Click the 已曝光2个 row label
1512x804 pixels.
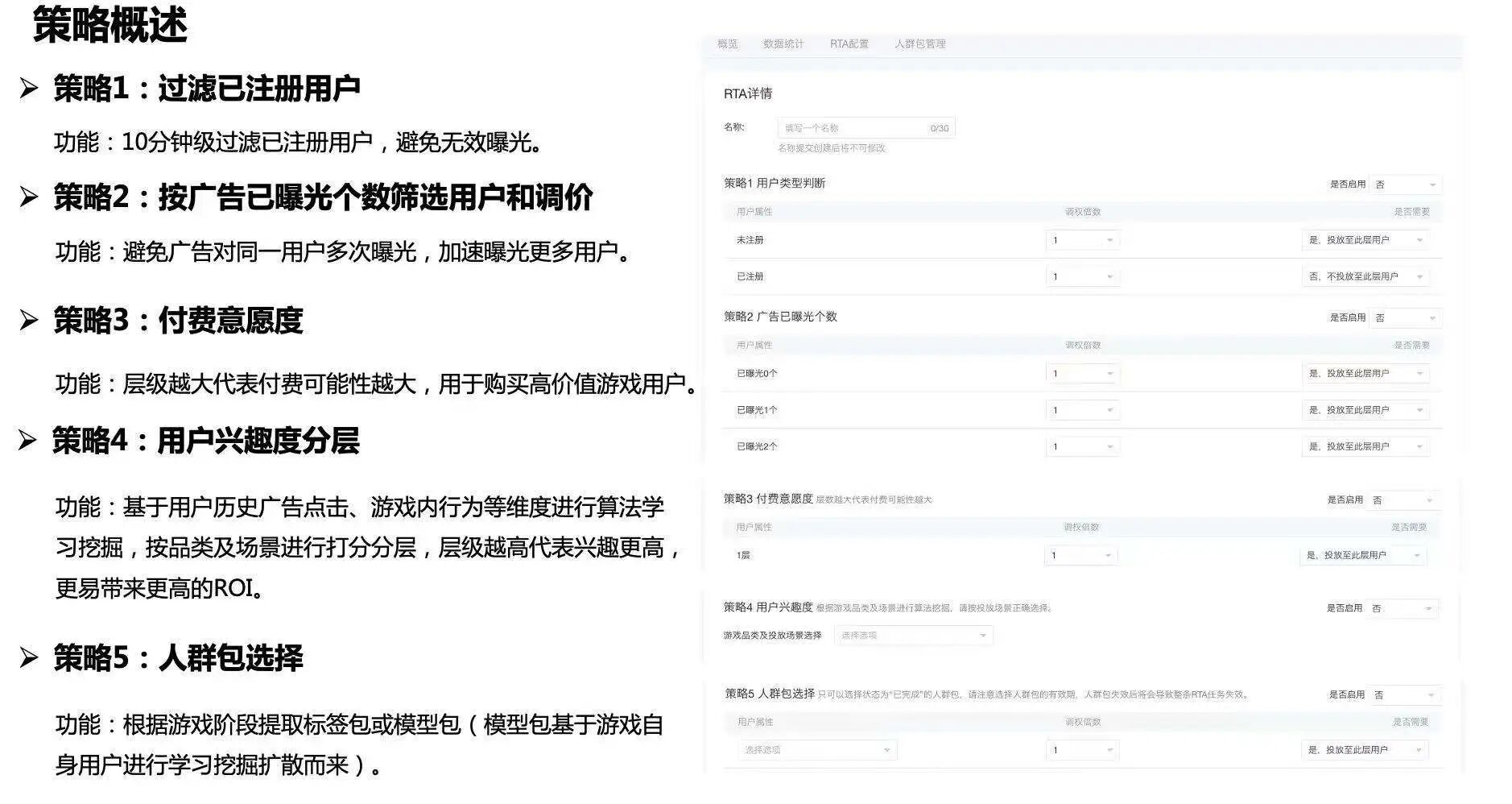pyautogui.click(x=757, y=446)
